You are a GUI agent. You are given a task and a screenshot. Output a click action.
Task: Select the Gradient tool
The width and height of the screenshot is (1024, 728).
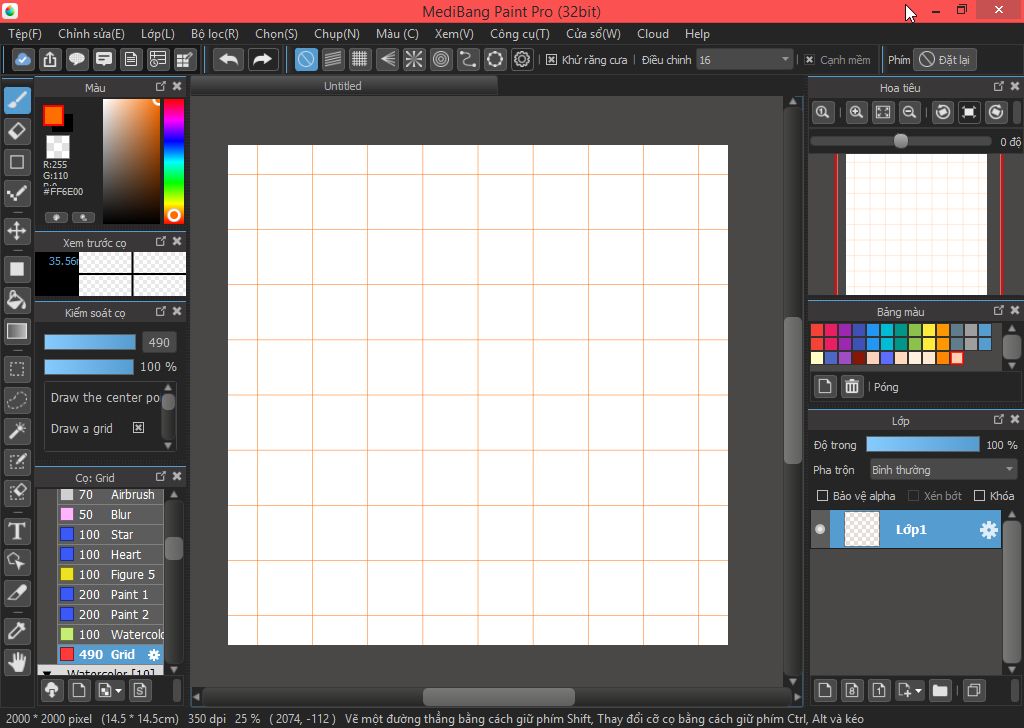17,331
